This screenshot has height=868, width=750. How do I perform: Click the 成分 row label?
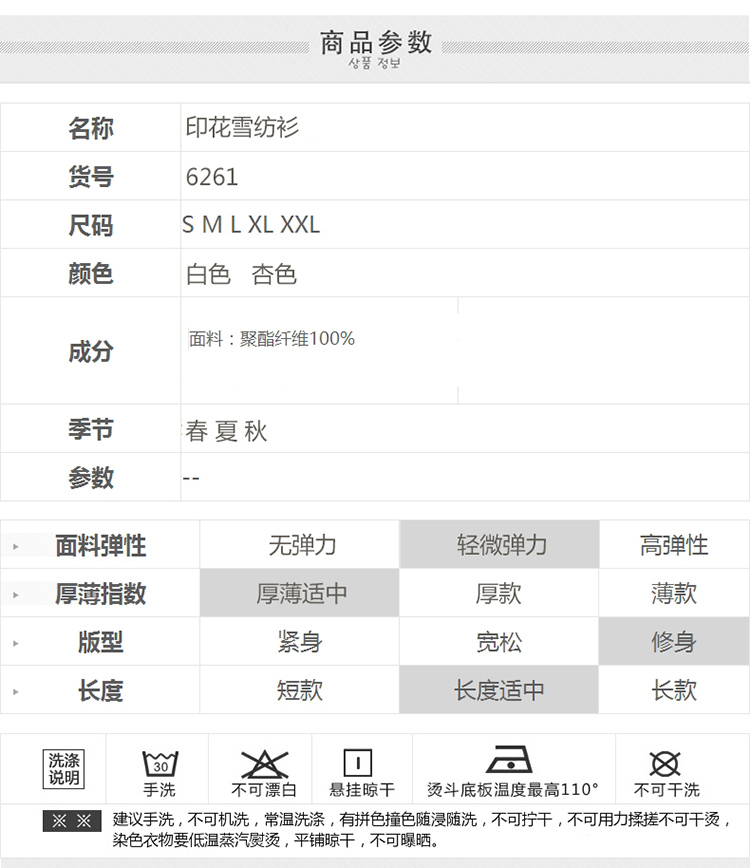coord(91,352)
